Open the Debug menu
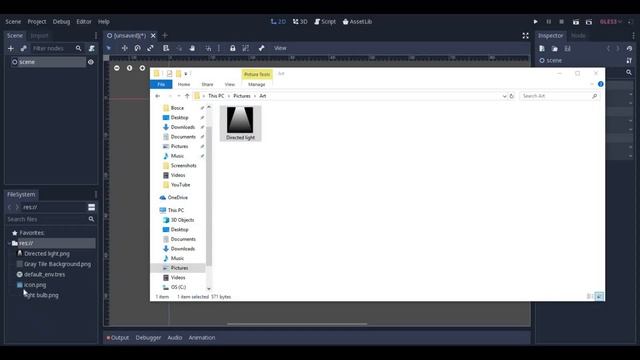 [61, 22]
